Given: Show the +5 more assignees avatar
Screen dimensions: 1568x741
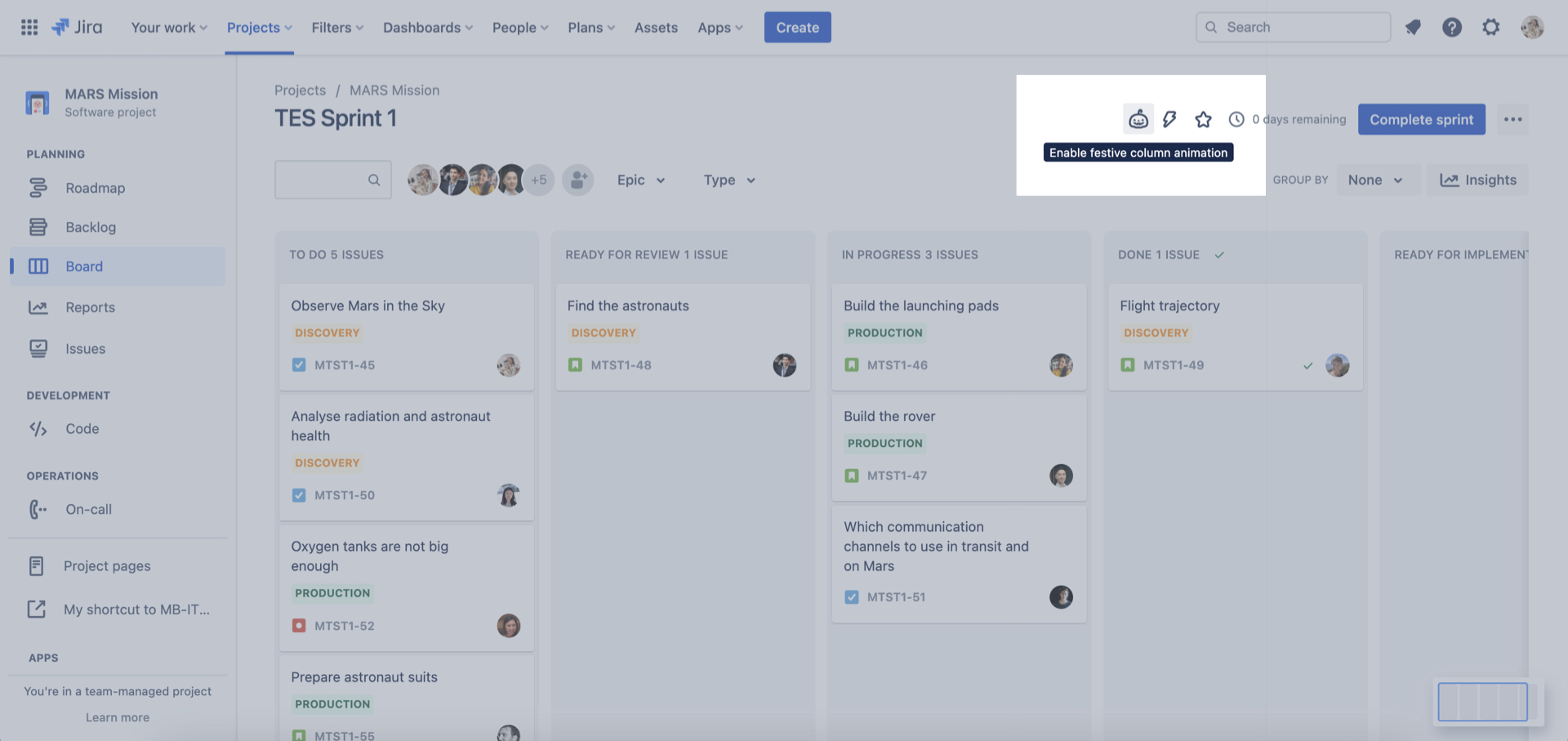Looking at the screenshot, I should [539, 180].
